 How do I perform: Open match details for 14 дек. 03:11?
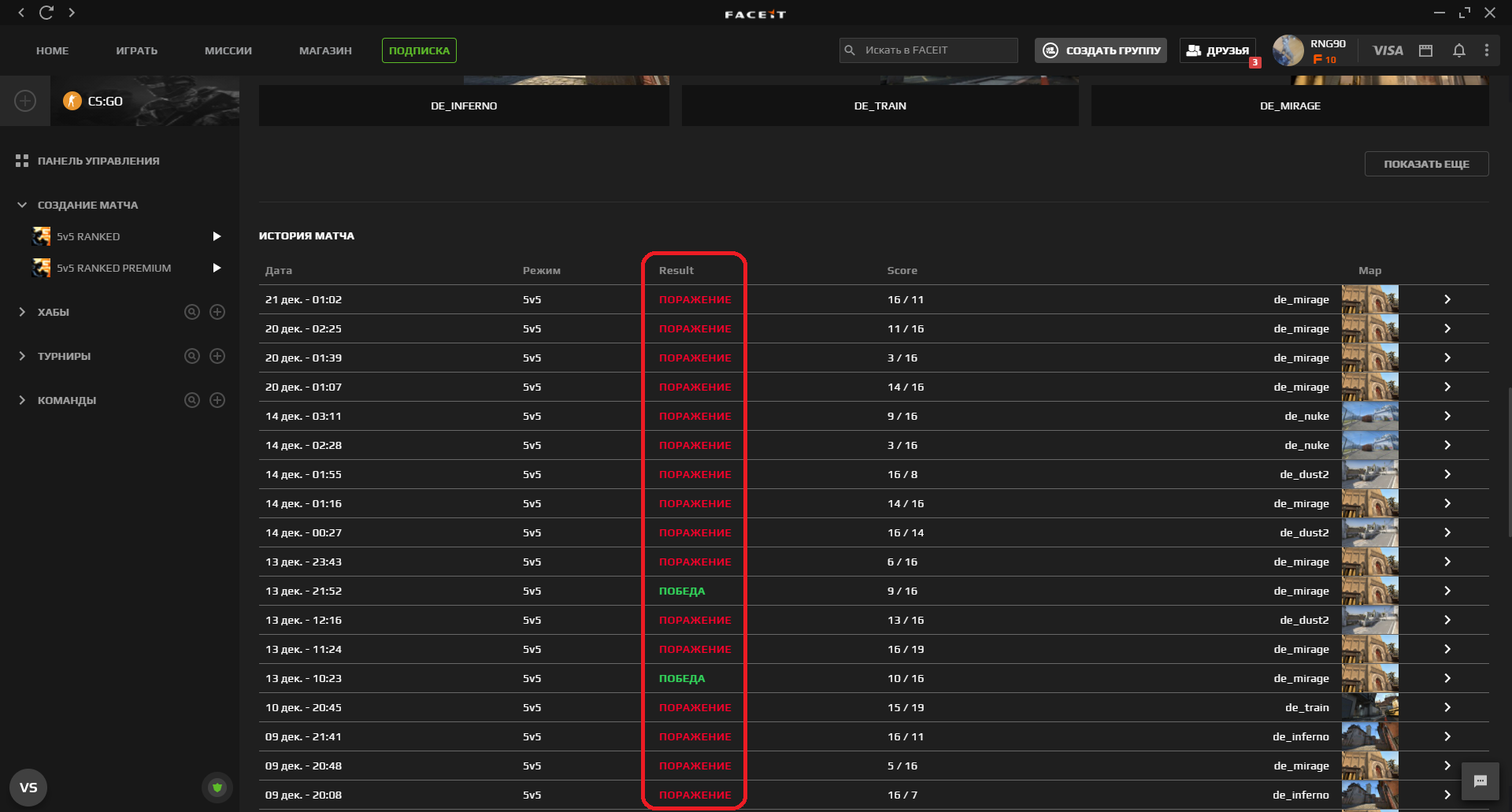(1447, 416)
